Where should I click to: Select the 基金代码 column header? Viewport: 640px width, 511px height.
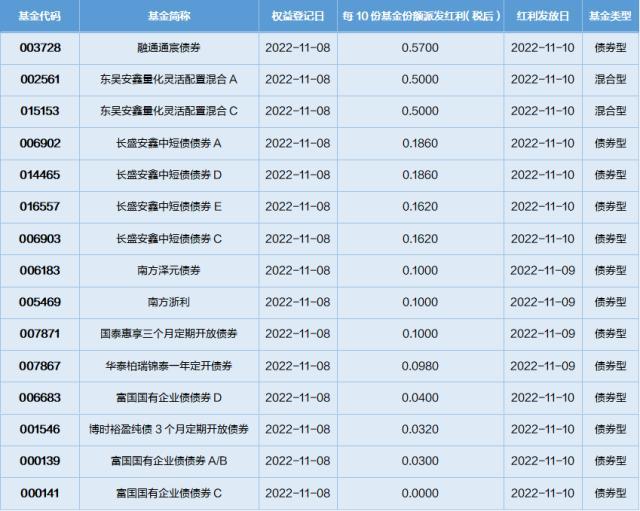(x=40, y=16)
